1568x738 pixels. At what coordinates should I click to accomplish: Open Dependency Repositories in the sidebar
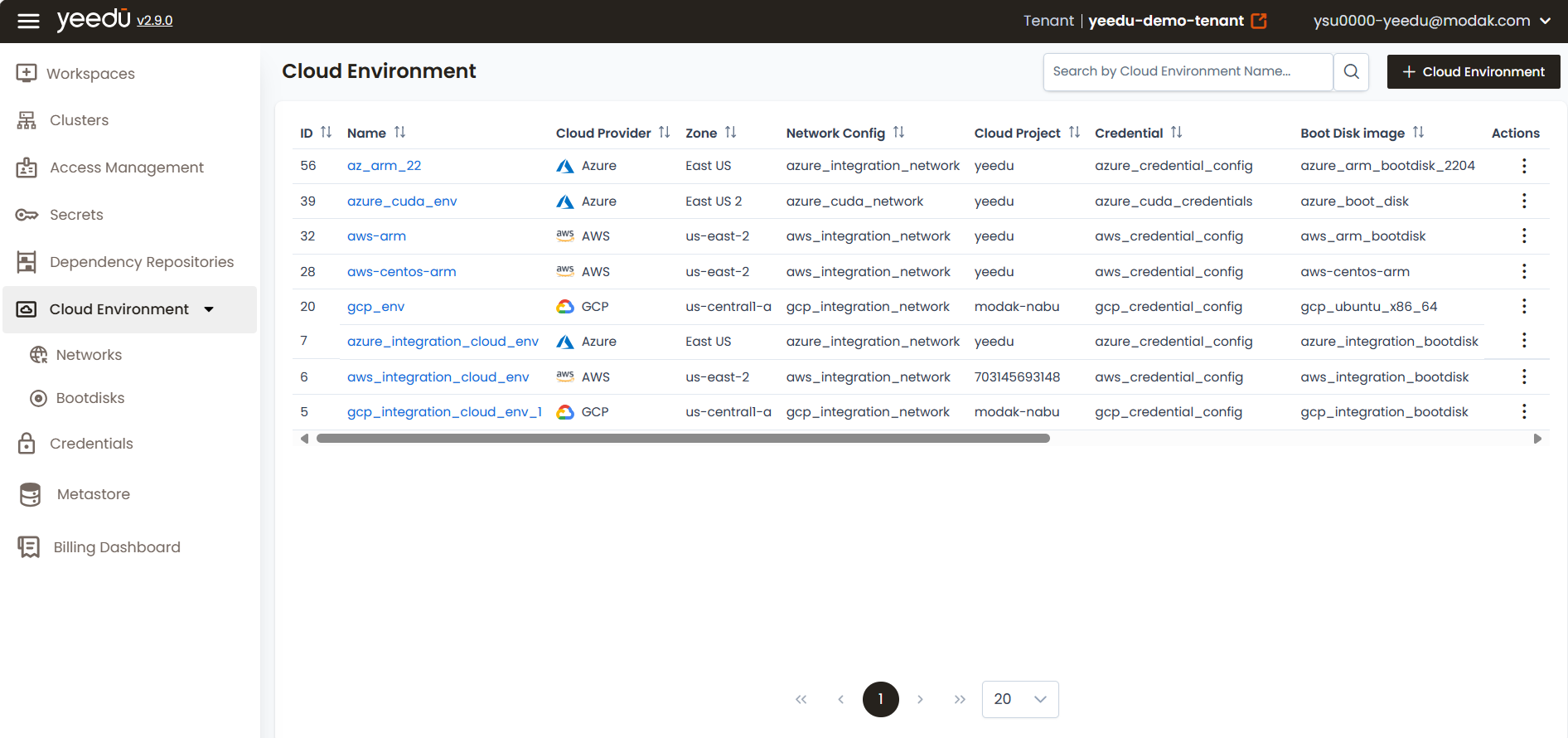point(125,262)
